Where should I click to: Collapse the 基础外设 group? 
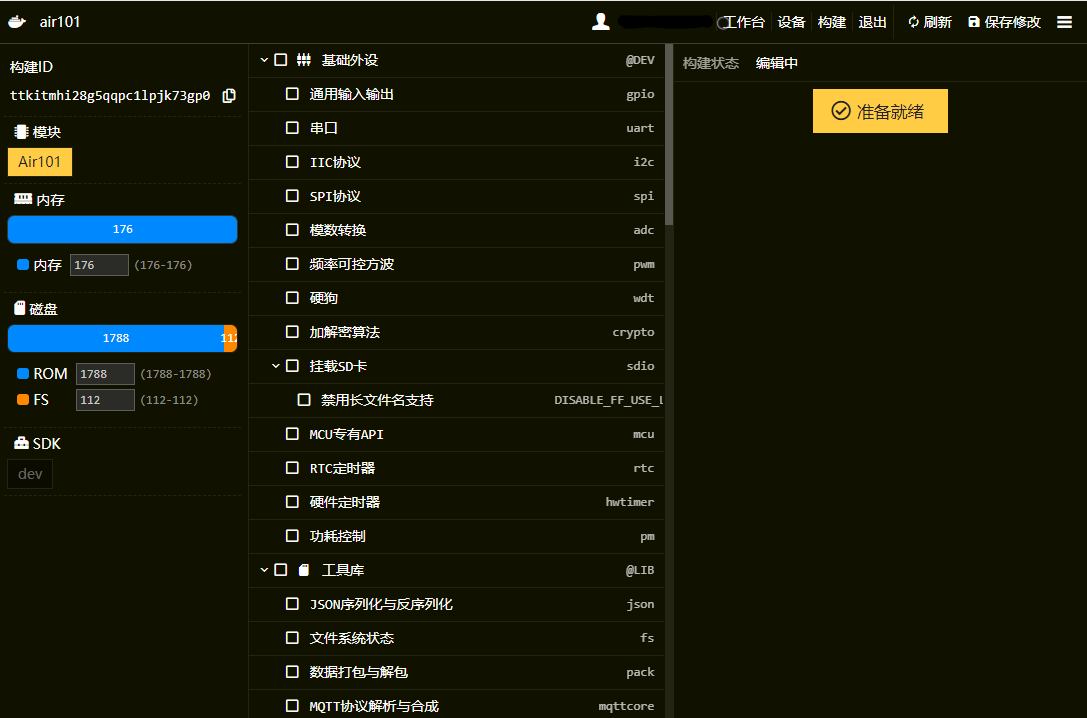(265, 60)
